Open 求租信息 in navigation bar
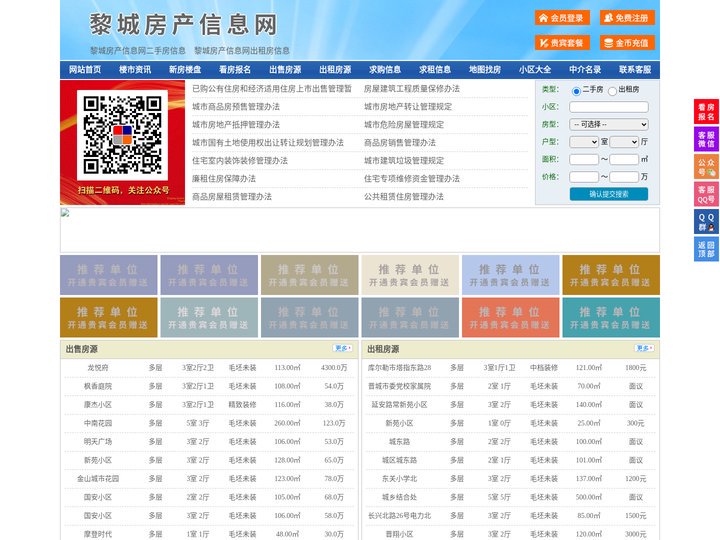Screen dimensions: 720x540 click(435, 70)
